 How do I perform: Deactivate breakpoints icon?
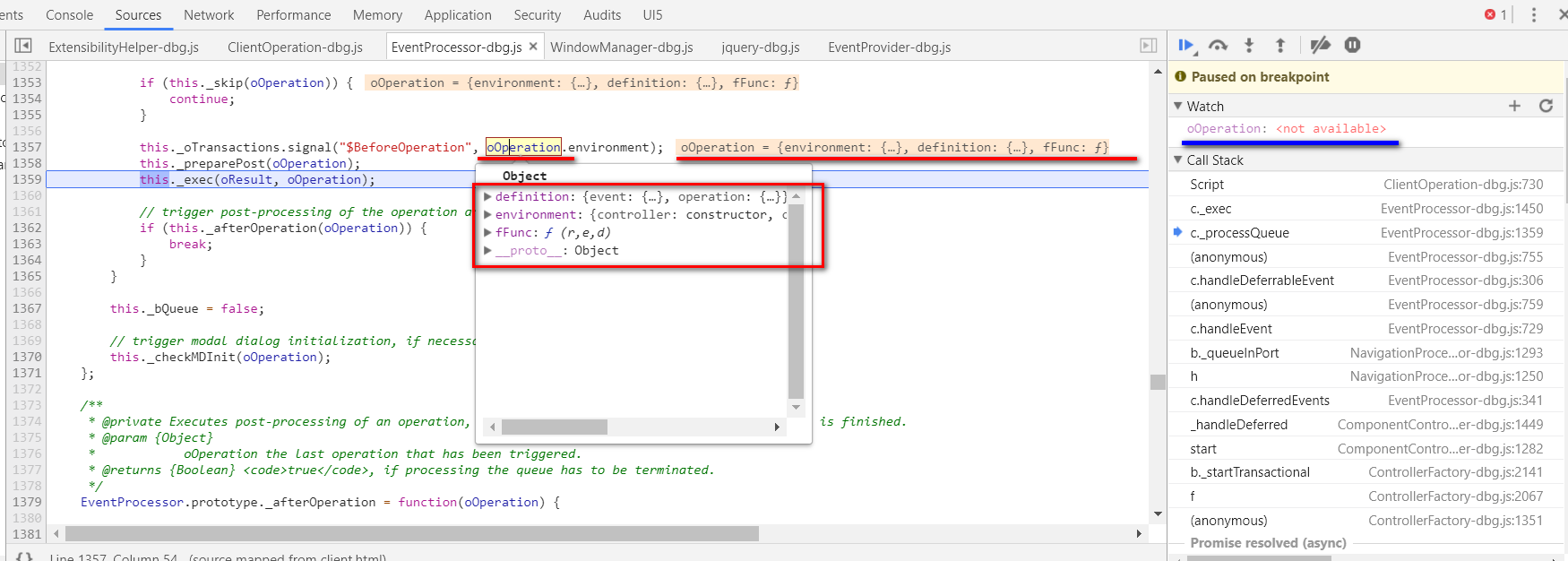click(x=1320, y=46)
